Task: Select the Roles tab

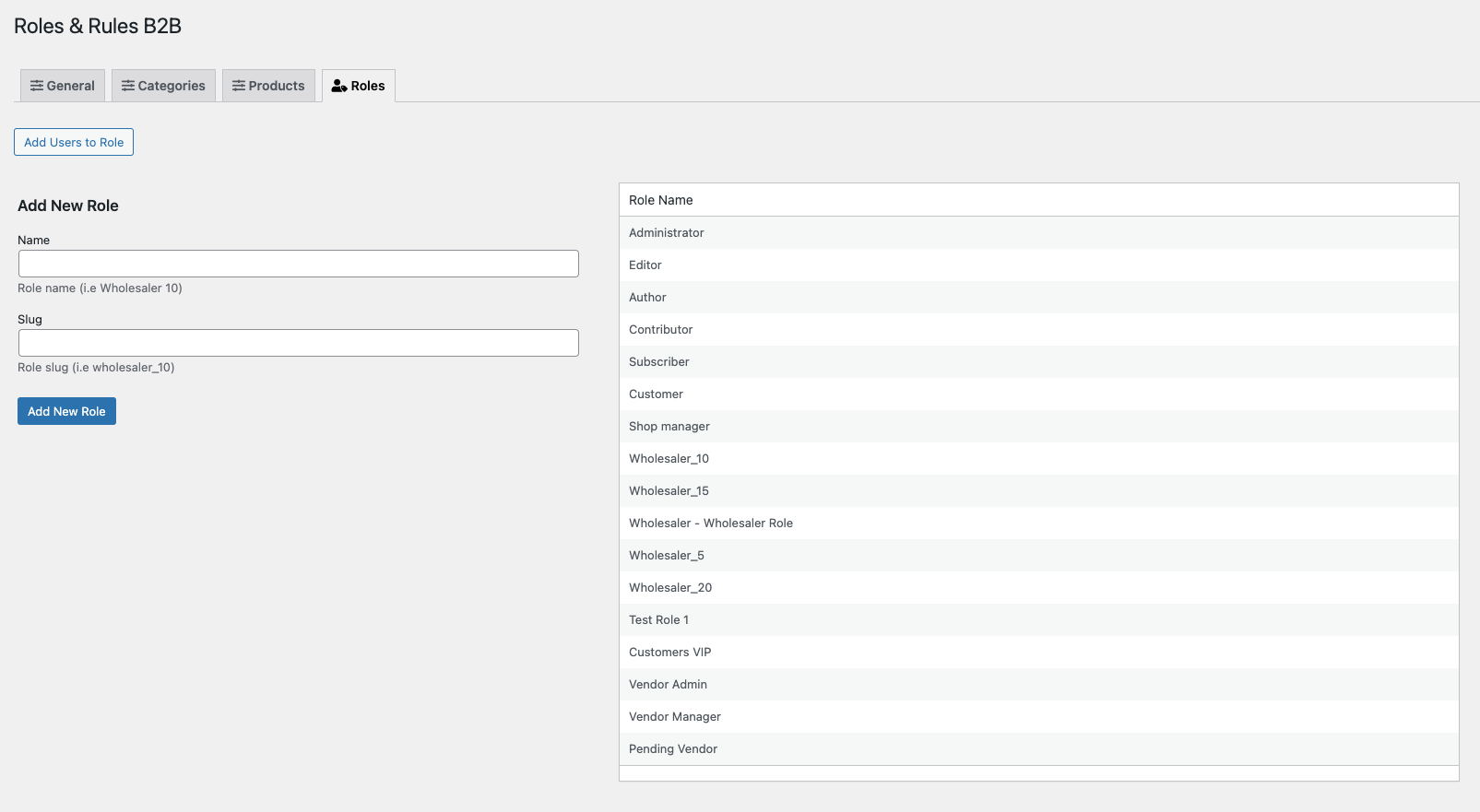Action: point(359,86)
